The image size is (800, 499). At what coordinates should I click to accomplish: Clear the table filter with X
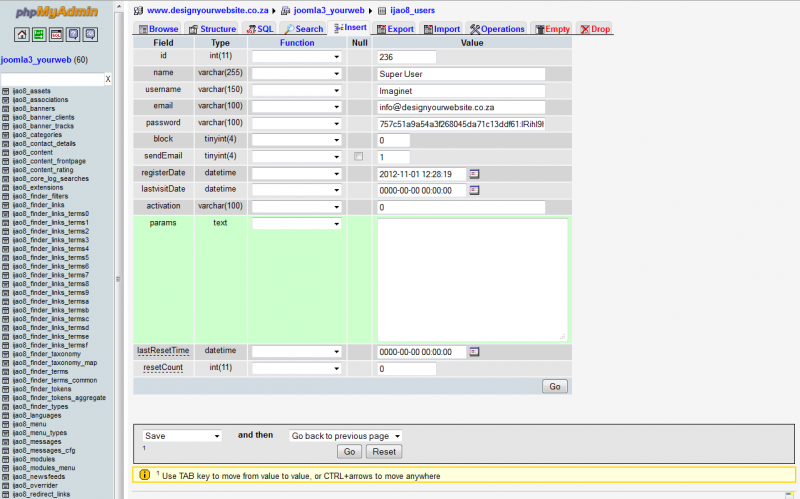tap(108, 79)
